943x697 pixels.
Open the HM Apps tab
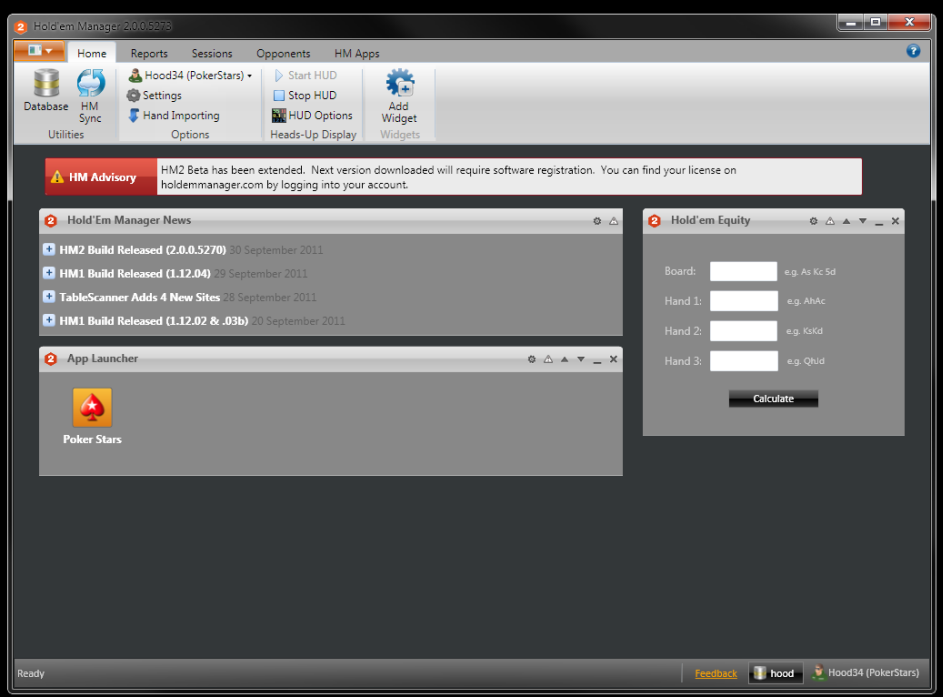[x=357, y=53]
